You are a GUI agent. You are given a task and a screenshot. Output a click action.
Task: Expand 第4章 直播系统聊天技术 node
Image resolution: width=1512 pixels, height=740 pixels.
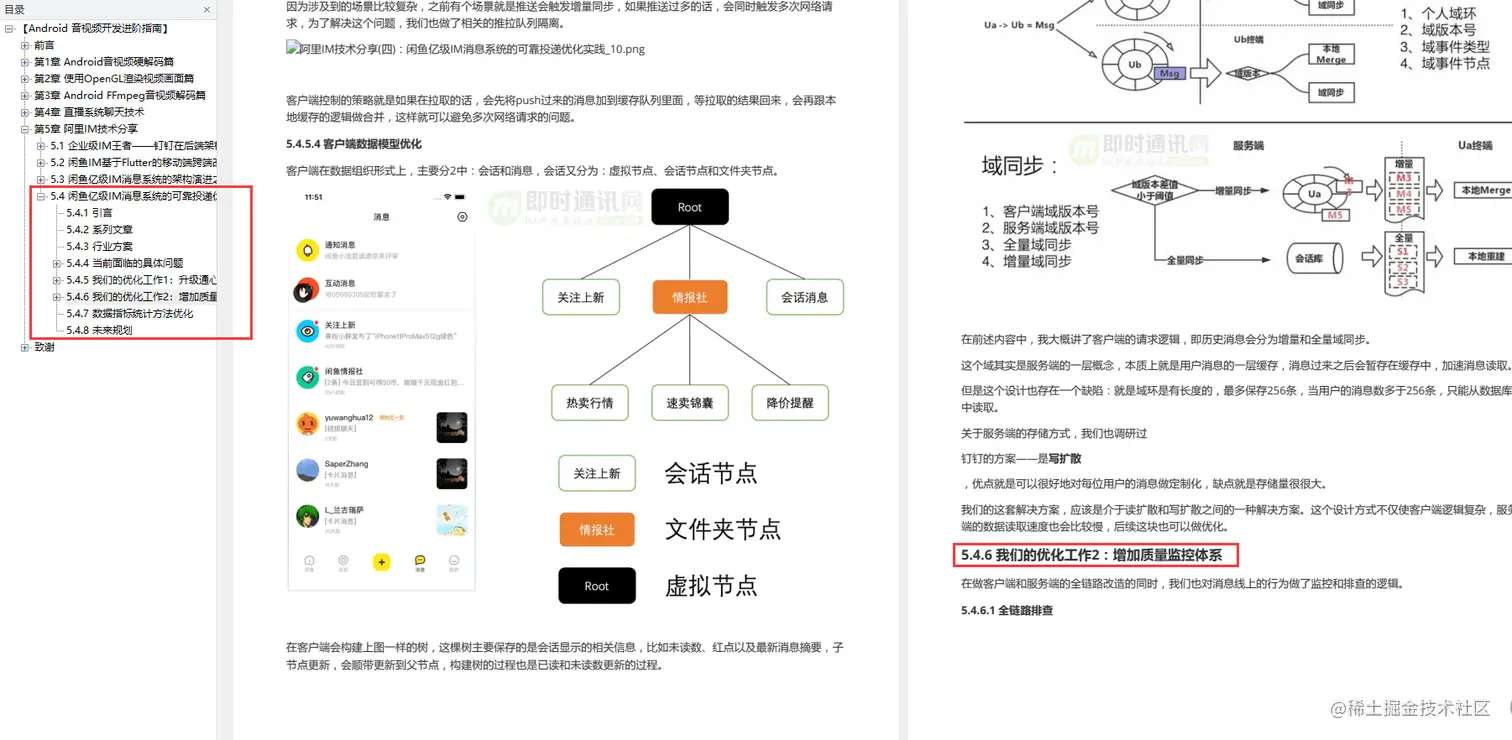pyautogui.click(x=25, y=112)
